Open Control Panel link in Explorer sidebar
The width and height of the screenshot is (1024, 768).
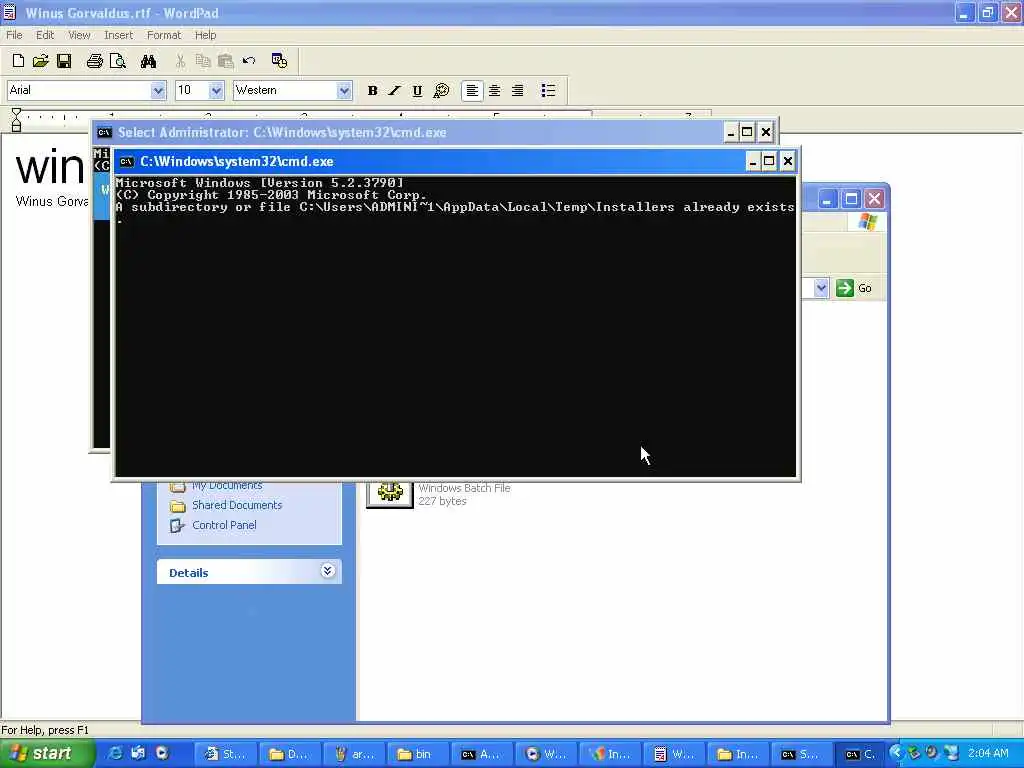pyautogui.click(x=224, y=525)
